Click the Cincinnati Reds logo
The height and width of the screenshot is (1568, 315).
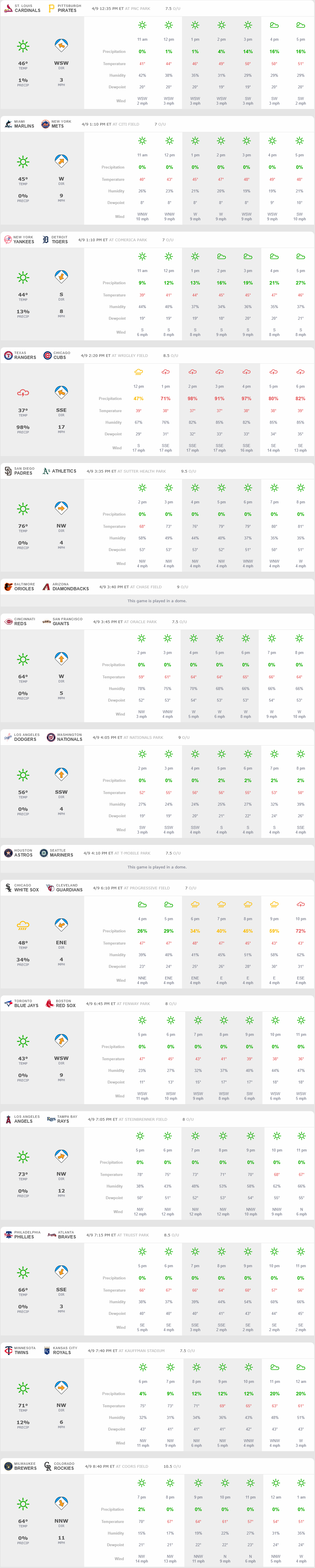tap(8, 621)
